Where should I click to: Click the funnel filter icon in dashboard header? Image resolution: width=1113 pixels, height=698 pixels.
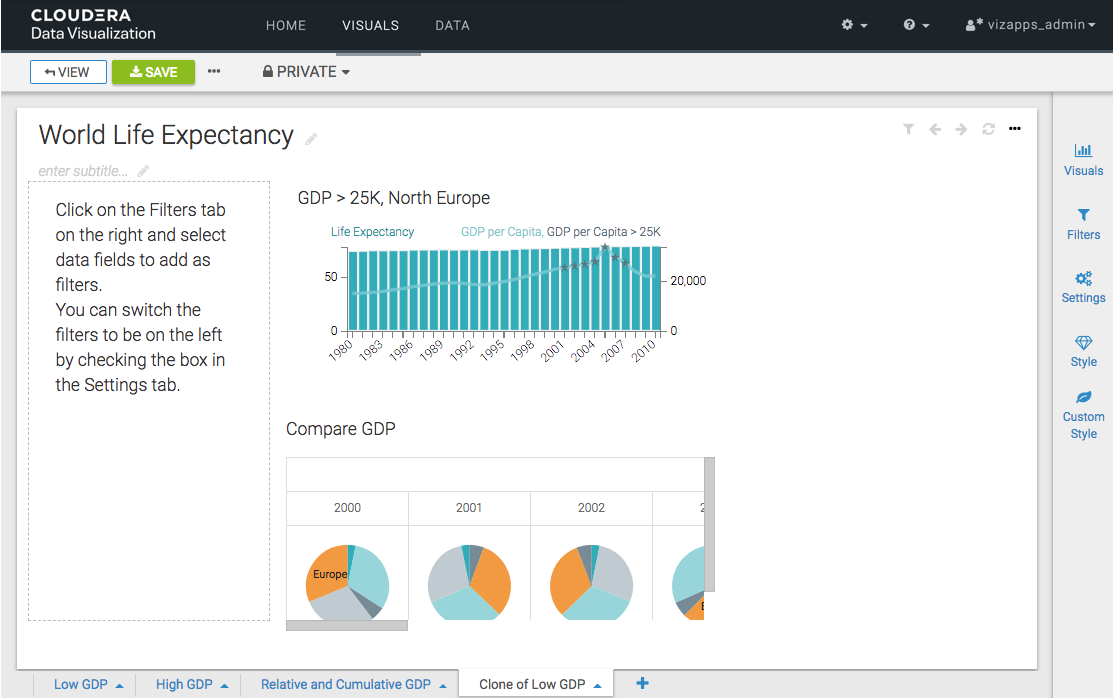pos(908,129)
